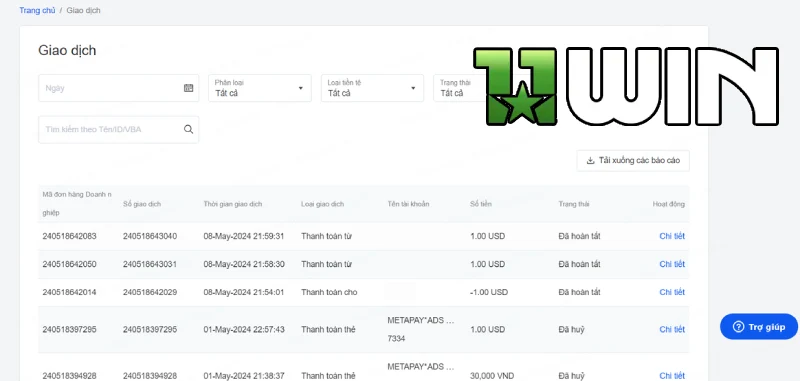Screen dimensions: 800x381
Task: Click the Trạng thái column header
Action: coord(573,204)
